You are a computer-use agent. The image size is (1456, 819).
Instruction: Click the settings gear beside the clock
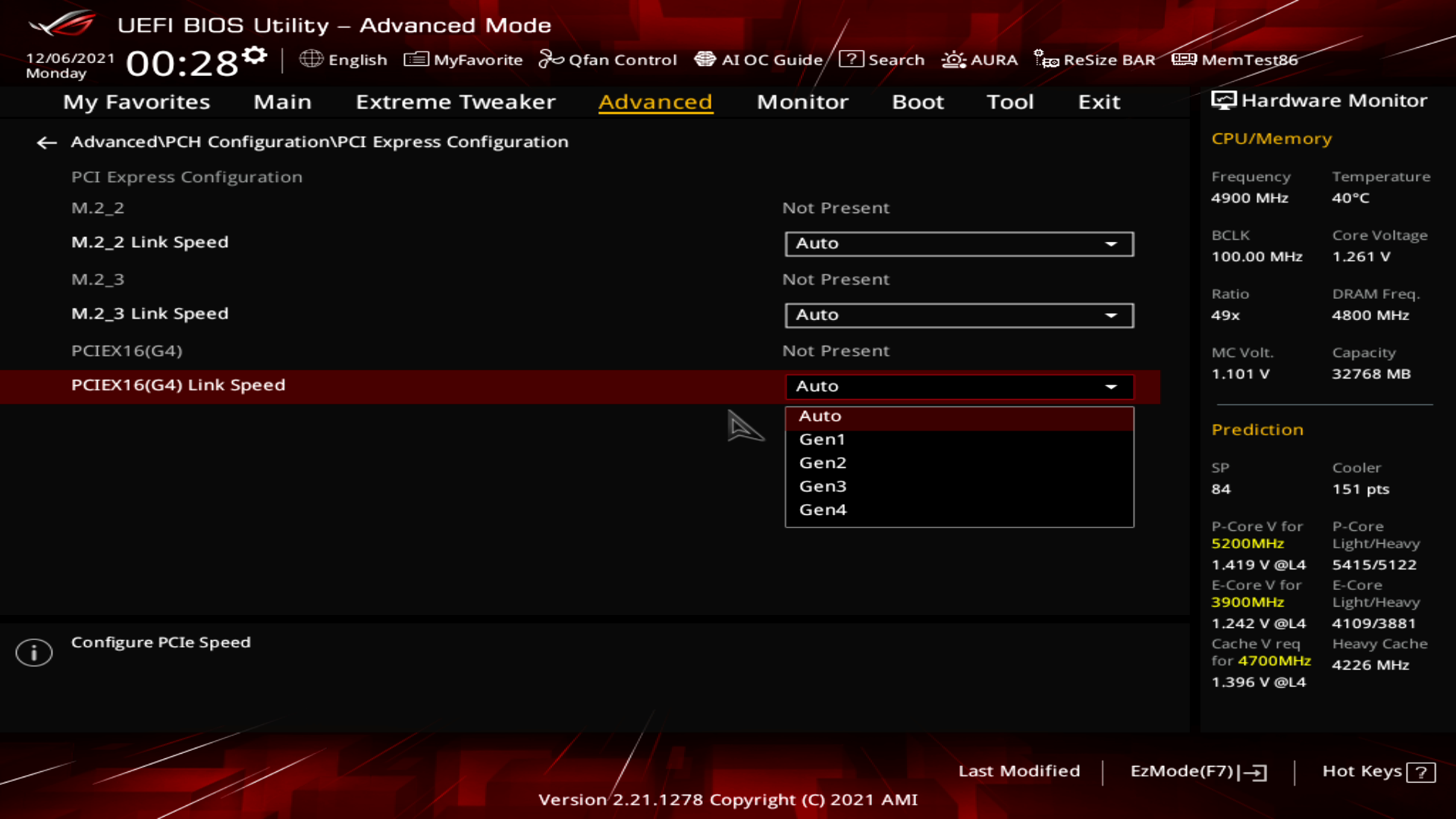click(x=256, y=55)
